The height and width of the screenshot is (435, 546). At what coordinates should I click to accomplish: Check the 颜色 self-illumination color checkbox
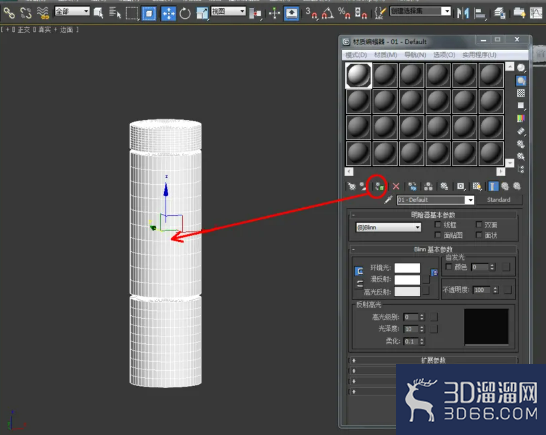pyautogui.click(x=449, y=267)
